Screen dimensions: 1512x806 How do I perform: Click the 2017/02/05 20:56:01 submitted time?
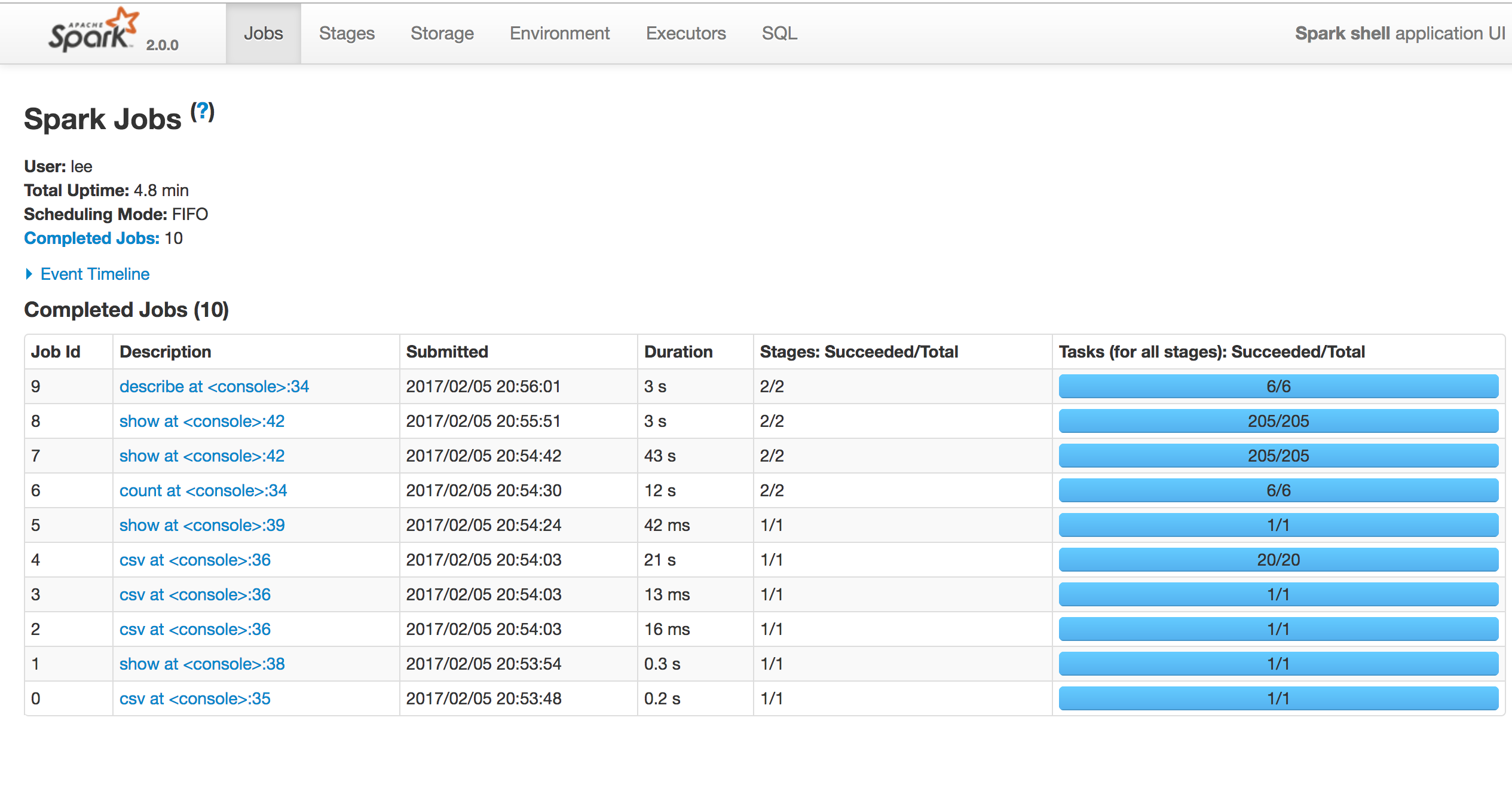point(483,386)
